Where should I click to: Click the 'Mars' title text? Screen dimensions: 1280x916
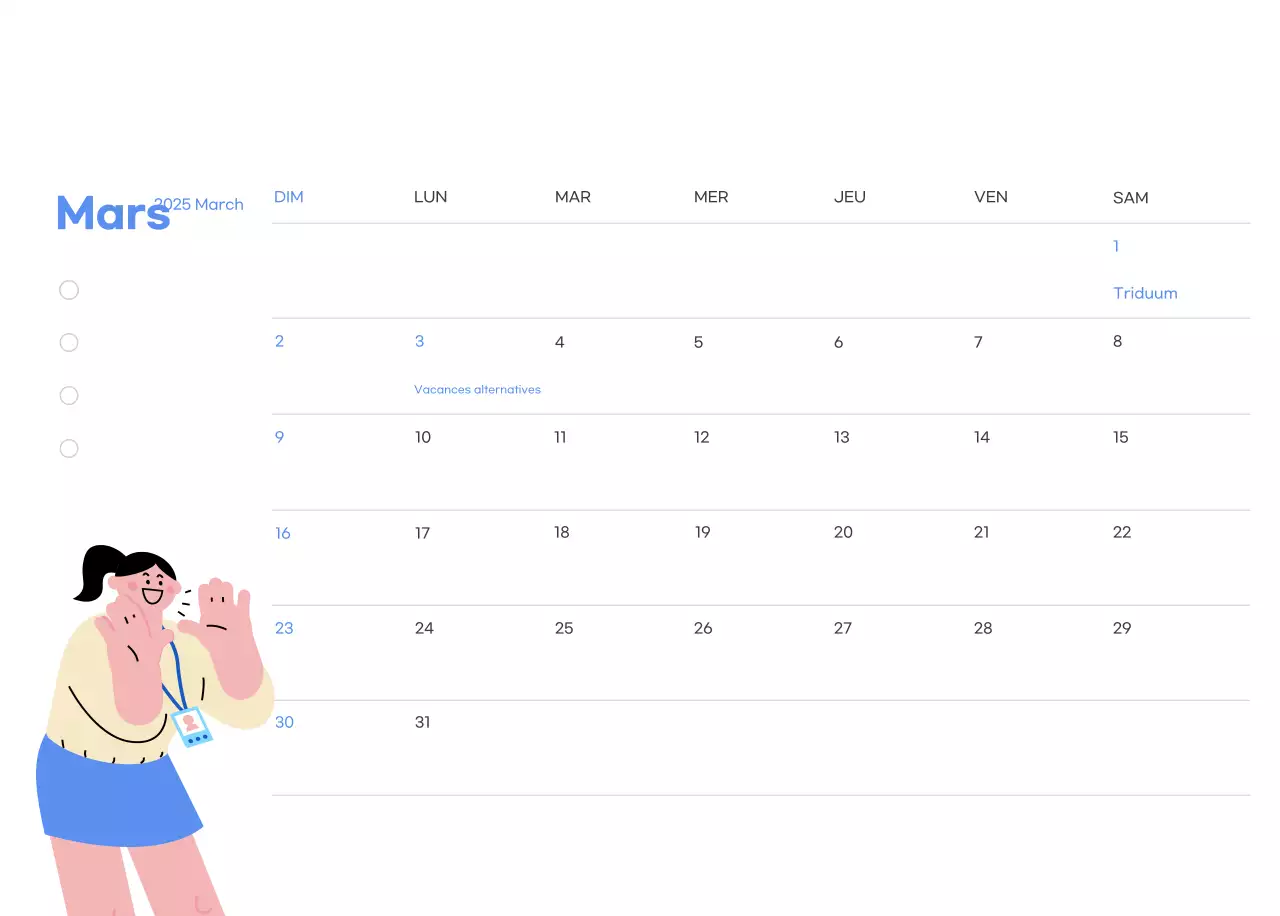click(x=112, y=212)
